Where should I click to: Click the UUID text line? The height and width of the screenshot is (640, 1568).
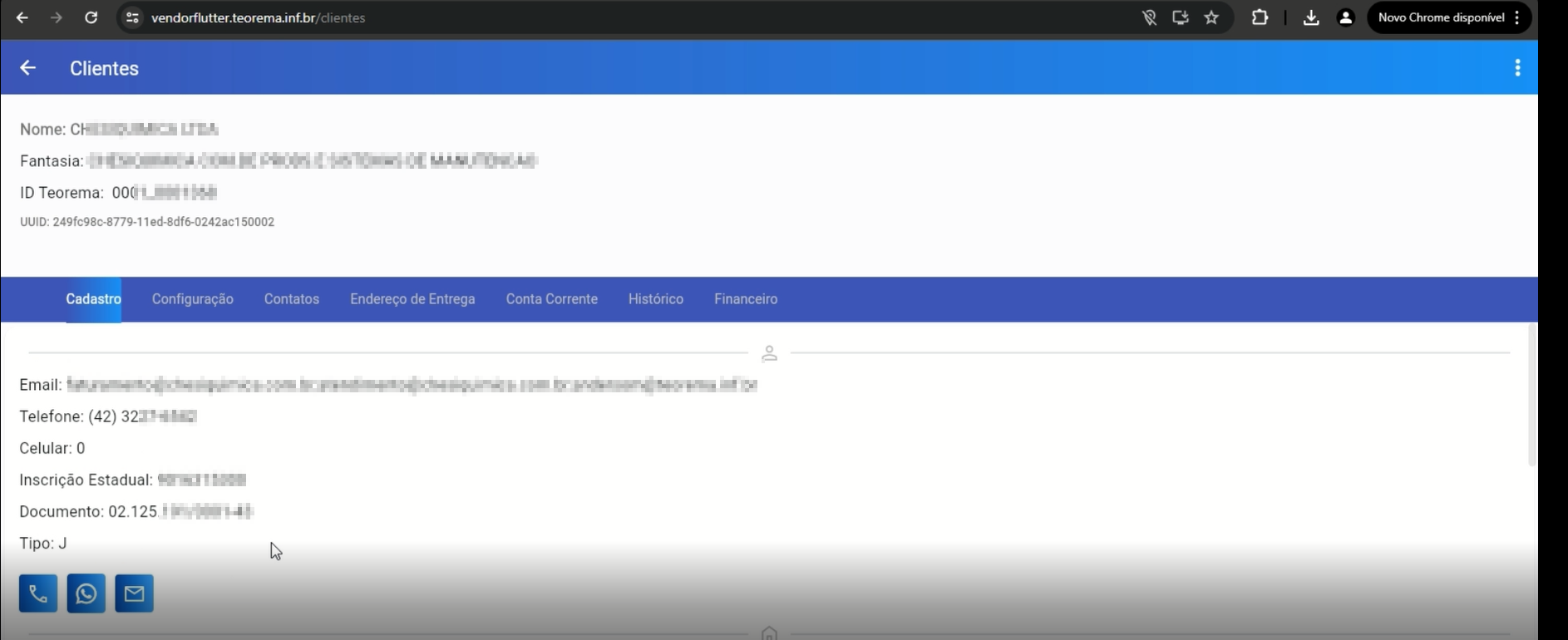tap(147, 222)
